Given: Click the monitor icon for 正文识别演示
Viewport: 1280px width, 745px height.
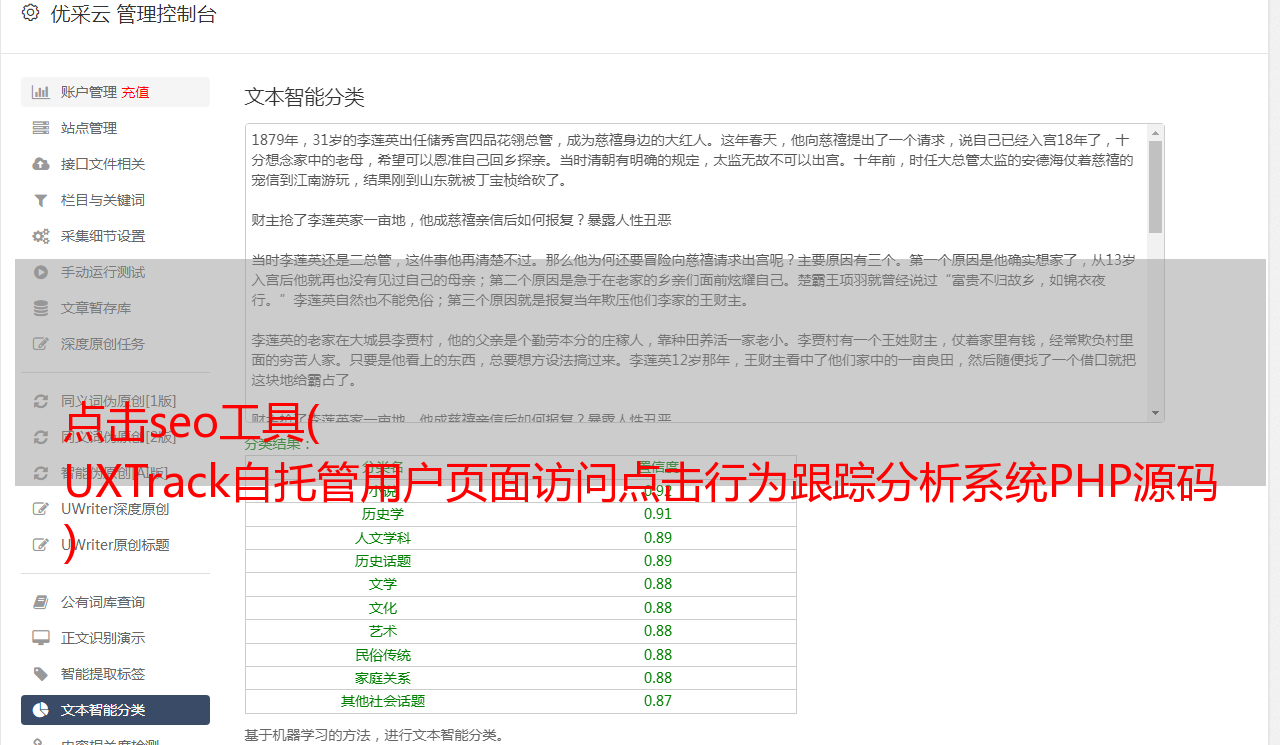Looking at the screenshot, I should click(41, 638).
